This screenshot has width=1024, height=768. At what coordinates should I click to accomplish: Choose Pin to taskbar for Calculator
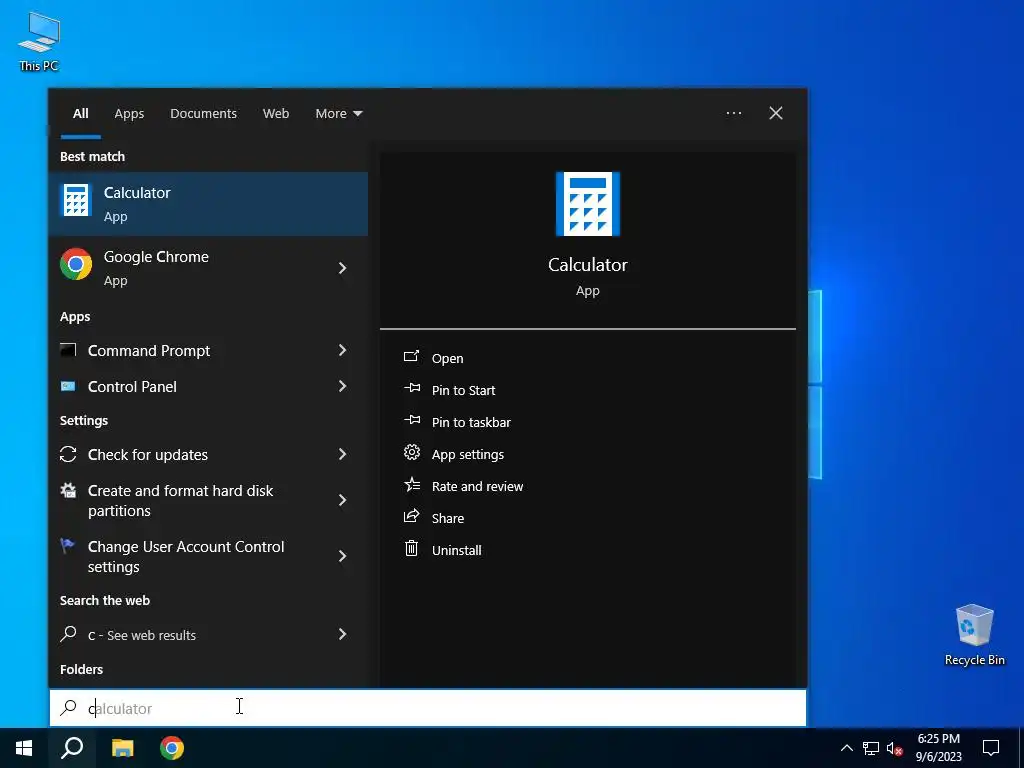pos(471,423)
